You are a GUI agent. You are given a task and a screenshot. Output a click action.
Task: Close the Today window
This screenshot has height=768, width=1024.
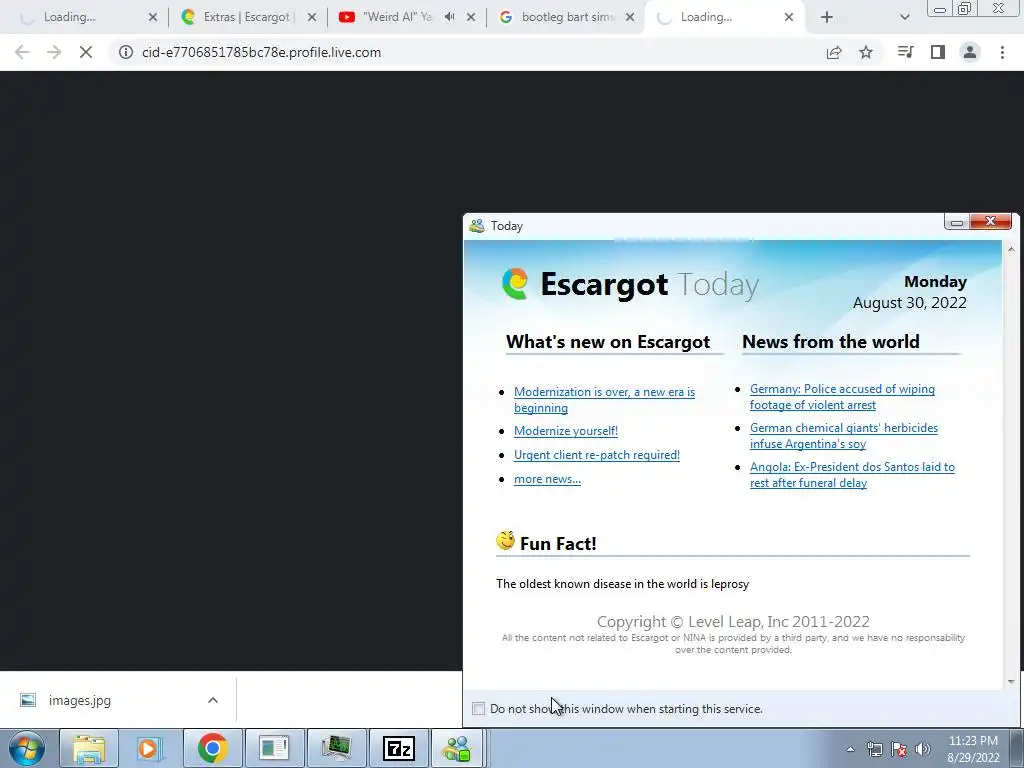(990, 222)
